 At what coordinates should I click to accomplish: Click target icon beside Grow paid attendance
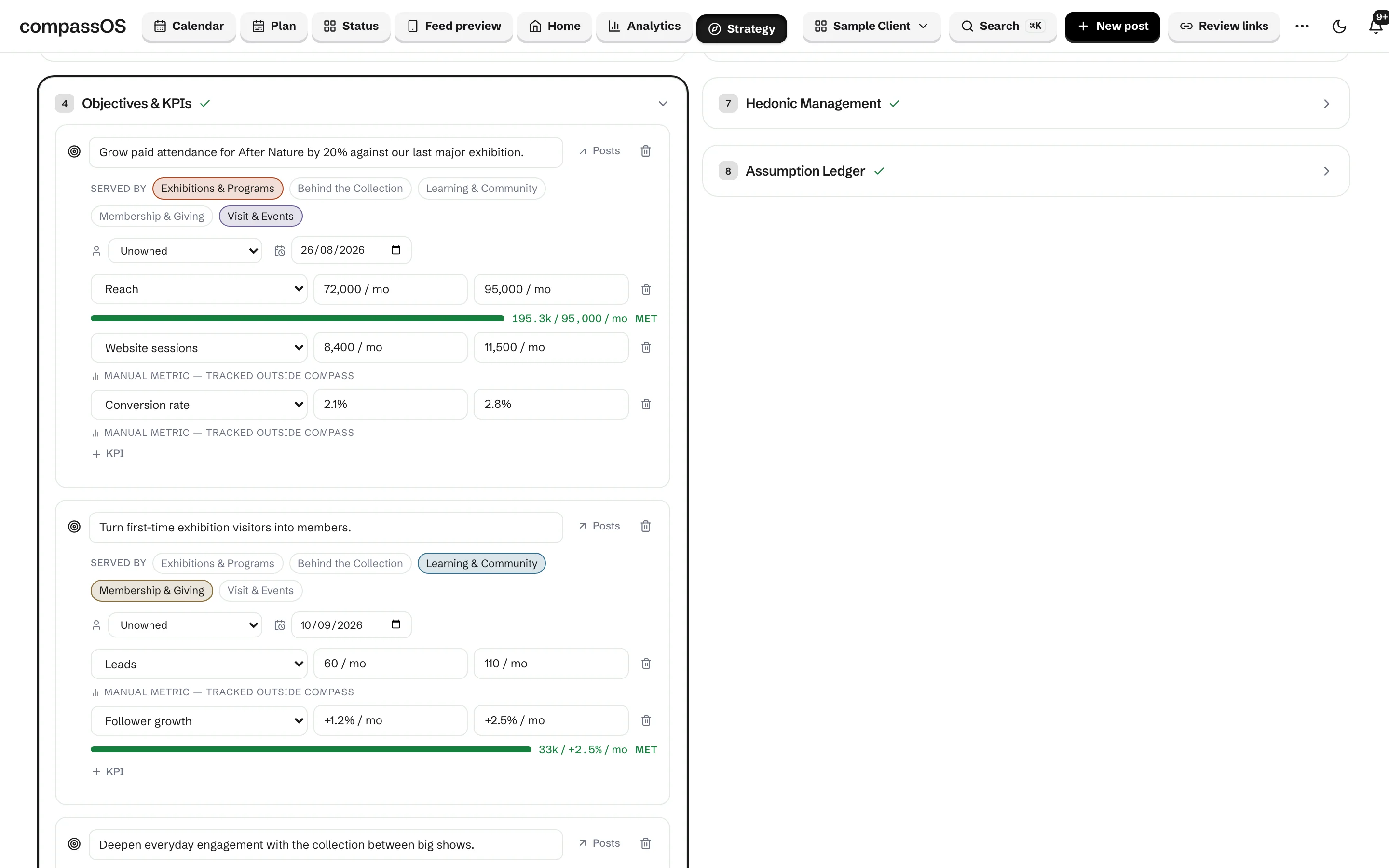pos(74,151)
